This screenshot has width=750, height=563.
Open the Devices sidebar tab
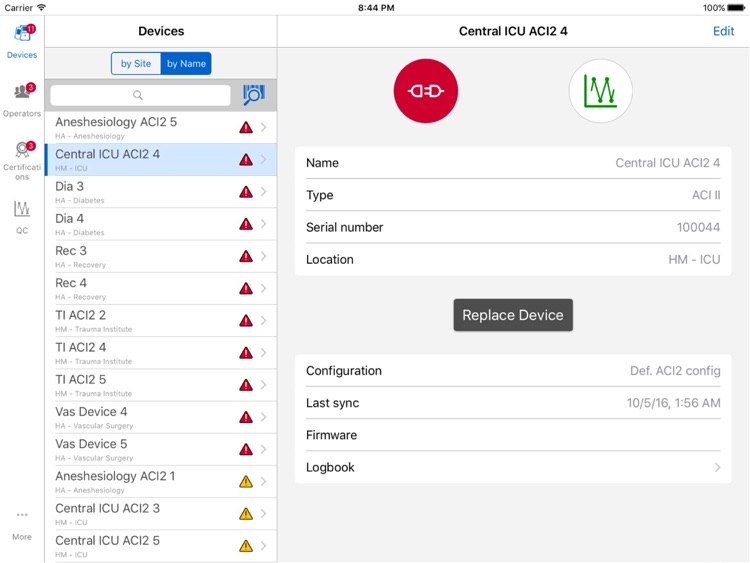click(22, 42)
